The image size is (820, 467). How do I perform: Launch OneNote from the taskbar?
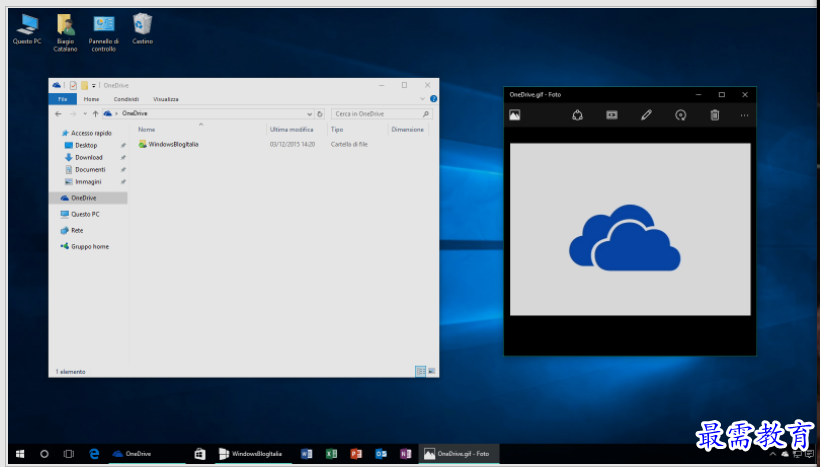405,454
